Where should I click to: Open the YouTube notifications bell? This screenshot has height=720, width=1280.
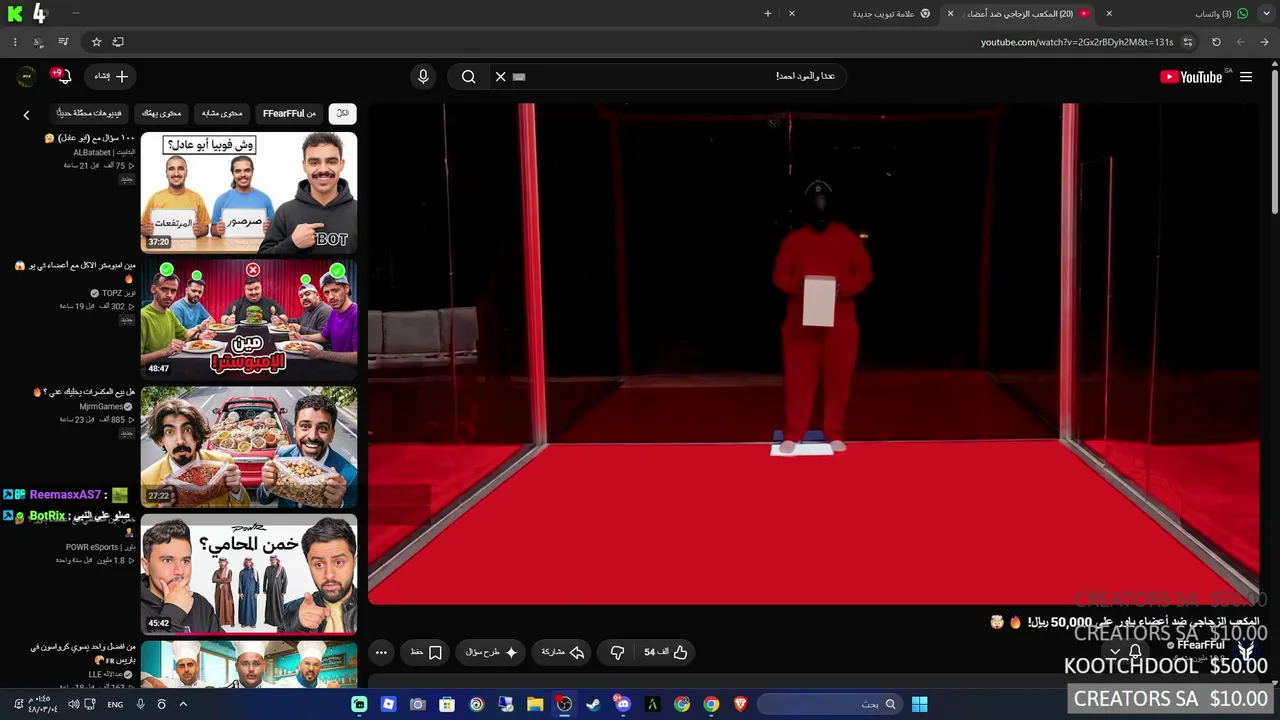click(64, 76)
